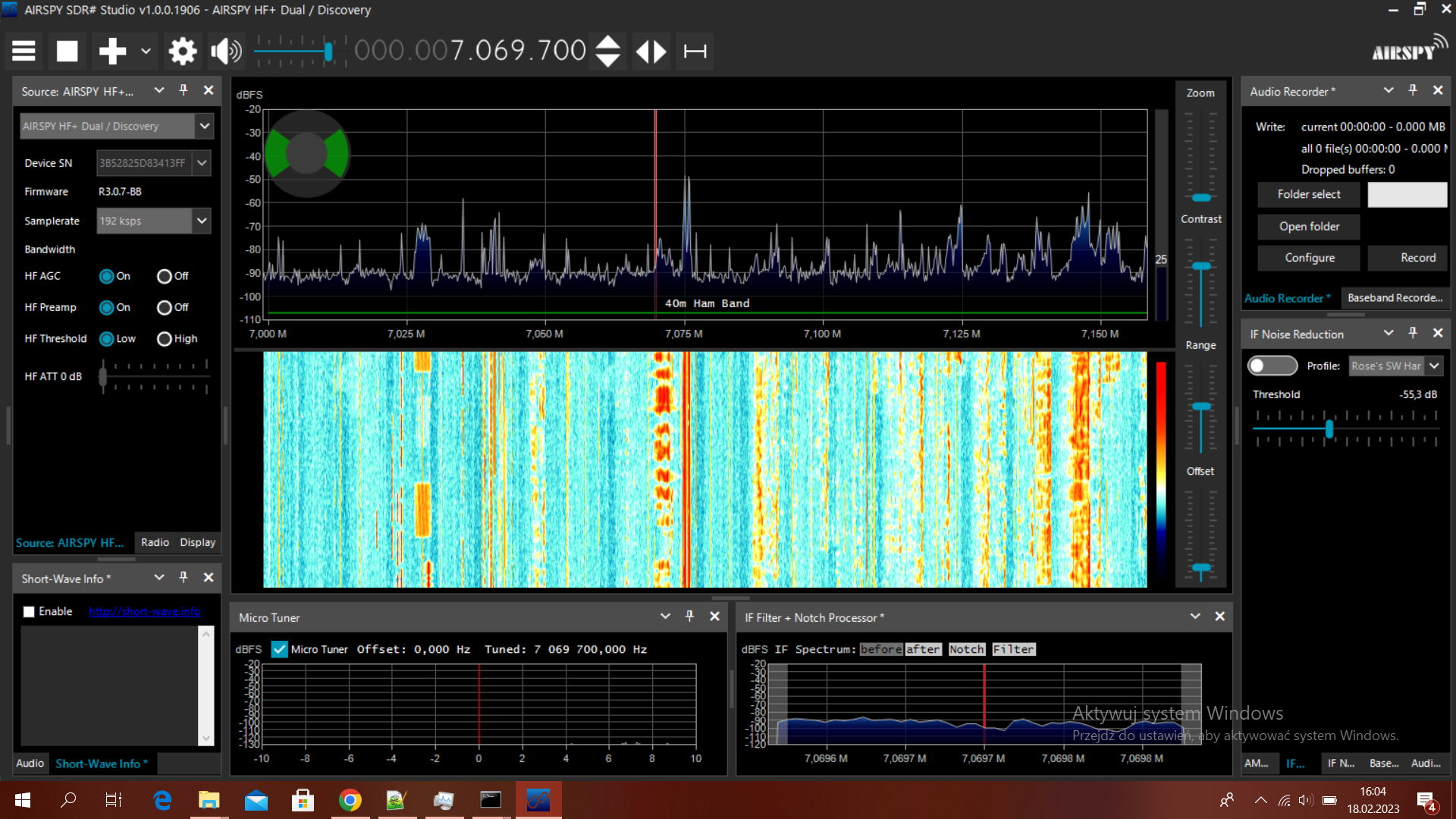Open Google Chrome from the taskbar
Screen dimensions: 1456x819
coord(350,800)
